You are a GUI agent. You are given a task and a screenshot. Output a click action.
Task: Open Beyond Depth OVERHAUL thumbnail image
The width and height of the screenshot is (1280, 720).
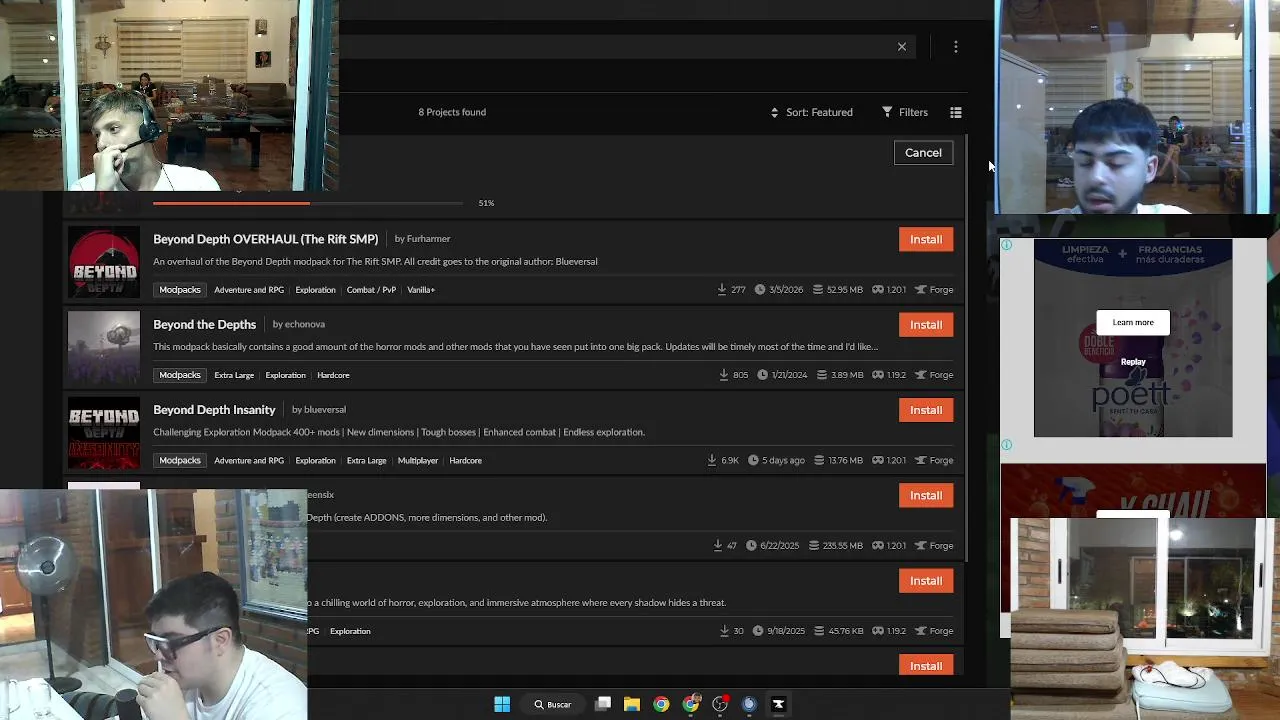click(x=104, y=262)
